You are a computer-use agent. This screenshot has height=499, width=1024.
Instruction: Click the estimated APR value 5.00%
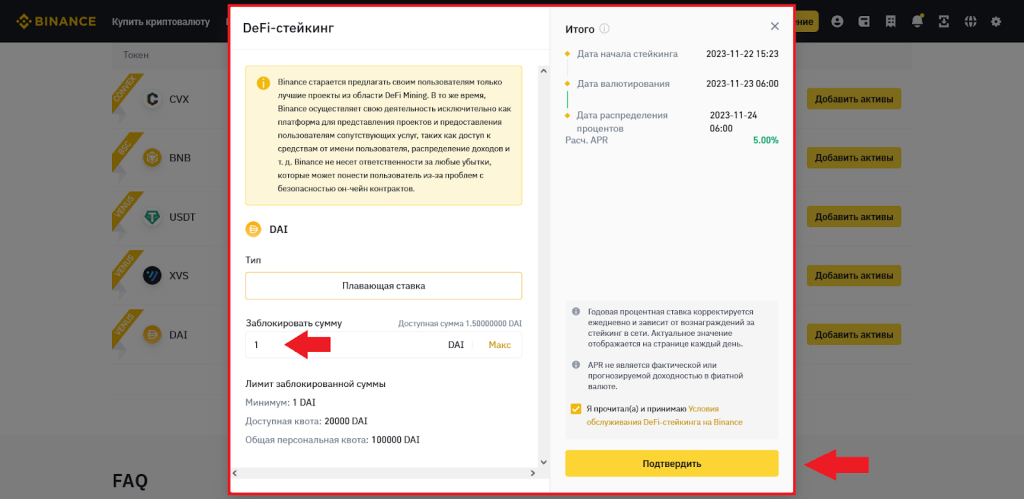[765, 140]
